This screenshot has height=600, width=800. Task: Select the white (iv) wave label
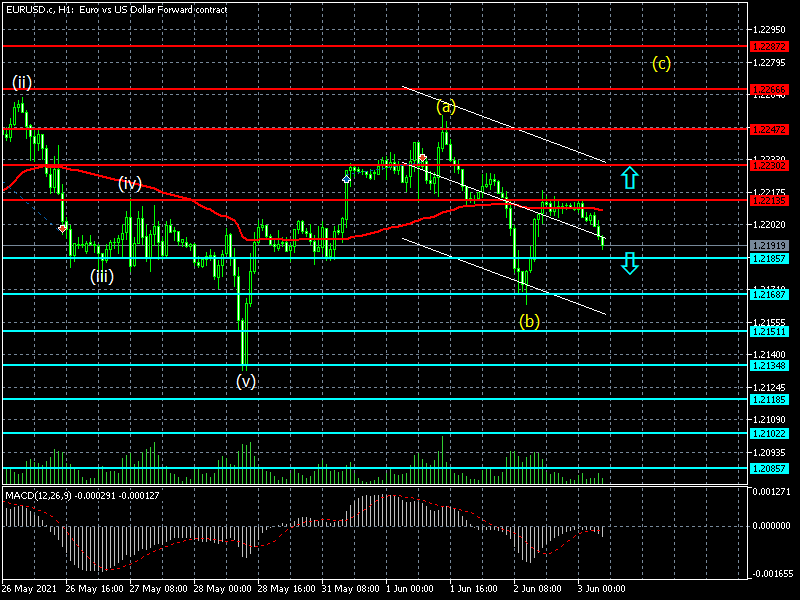(130, 183)
